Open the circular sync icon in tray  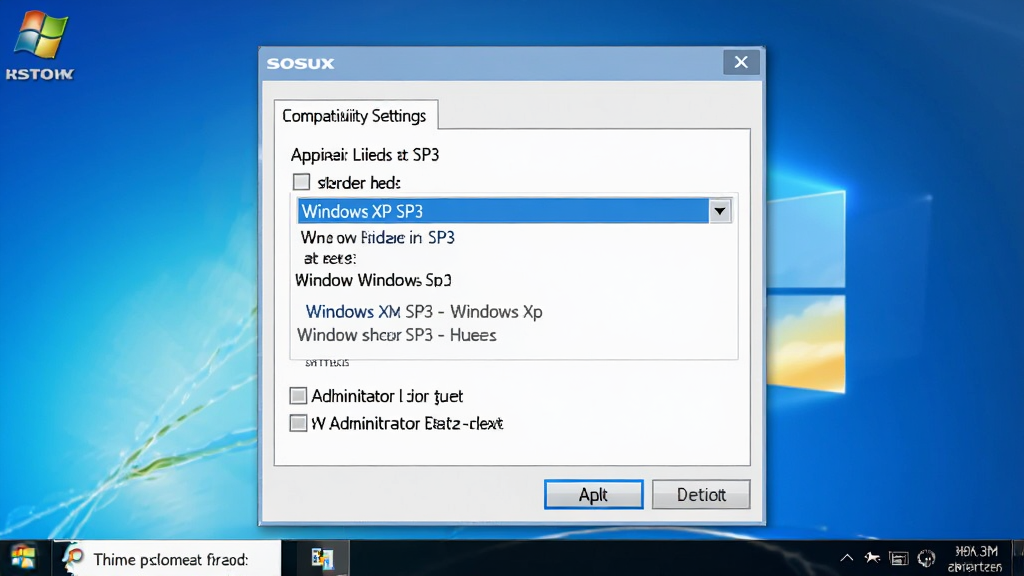coord(926,558)
